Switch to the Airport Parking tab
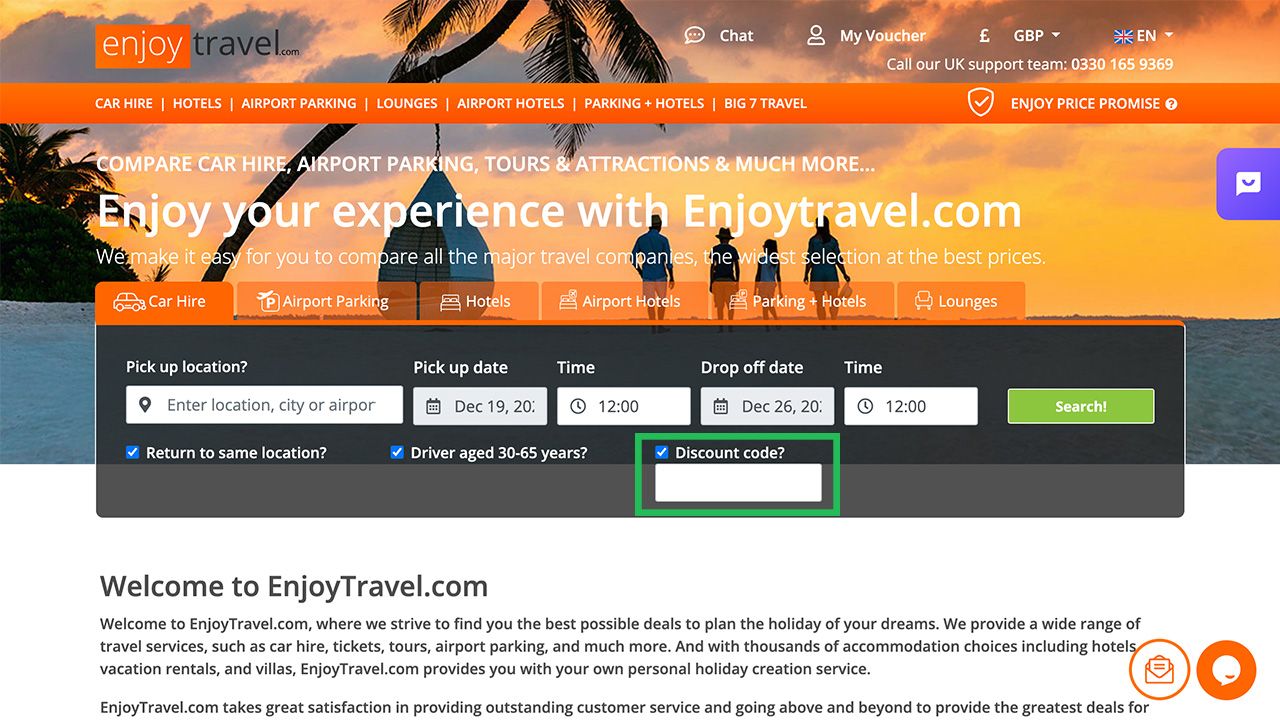The image size is (1280, 720). point(323,301)
